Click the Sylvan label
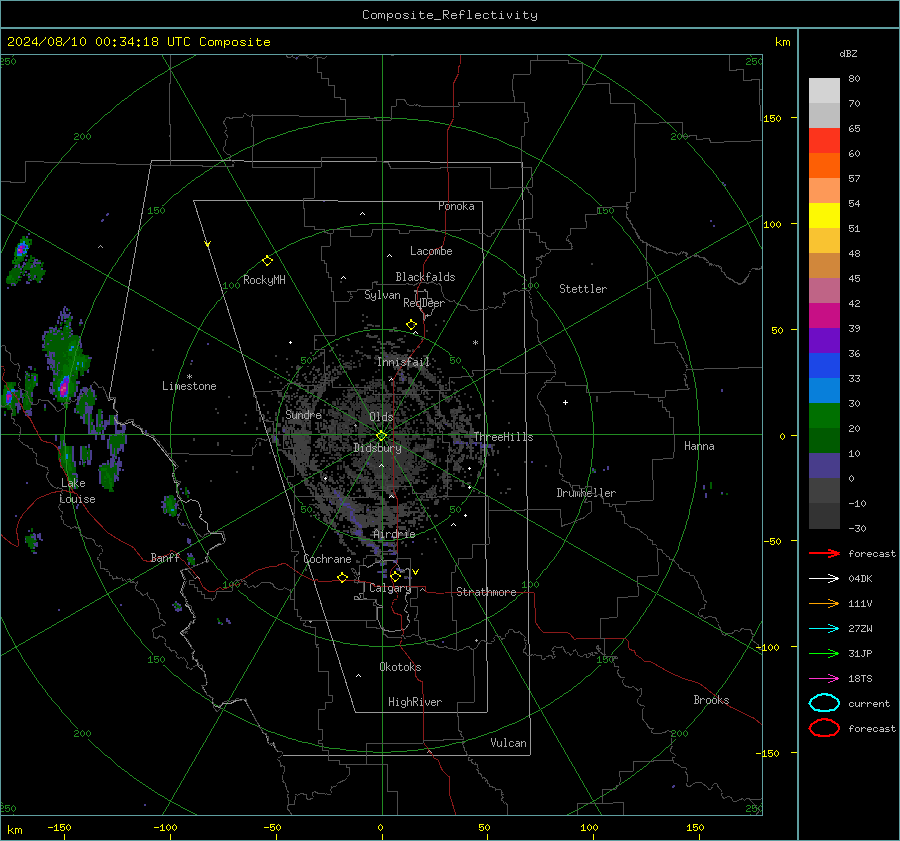The width and height of the screenshot is (900, 841). pyautogui.click(x=382, y=295)
